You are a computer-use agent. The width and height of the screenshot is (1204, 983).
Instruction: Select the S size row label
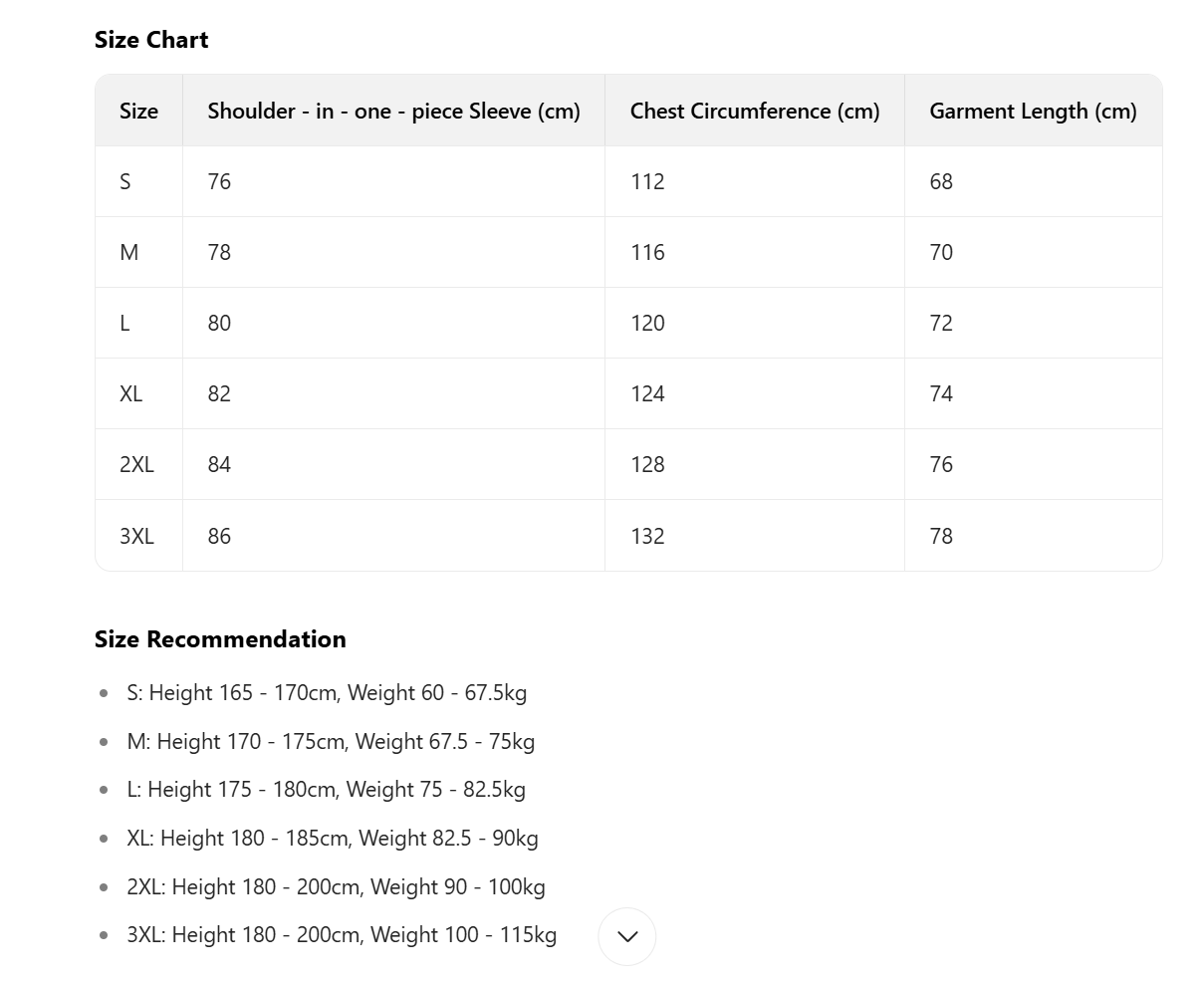click(125, 181)
